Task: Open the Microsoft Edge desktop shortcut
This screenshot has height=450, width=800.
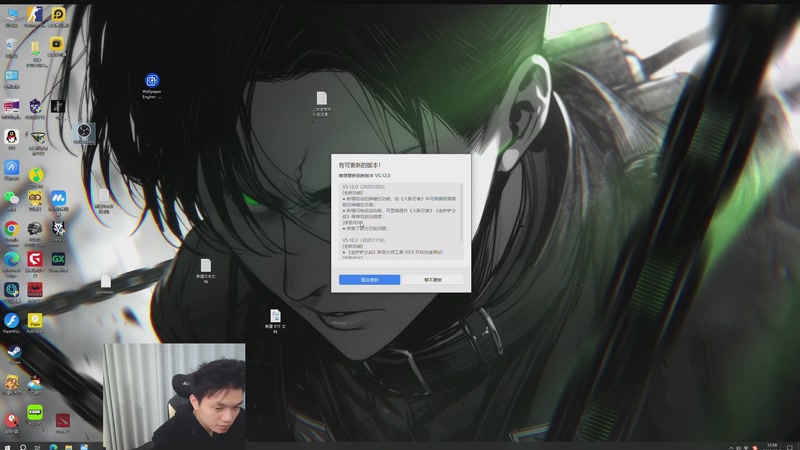Action: [x=11, y=263]
